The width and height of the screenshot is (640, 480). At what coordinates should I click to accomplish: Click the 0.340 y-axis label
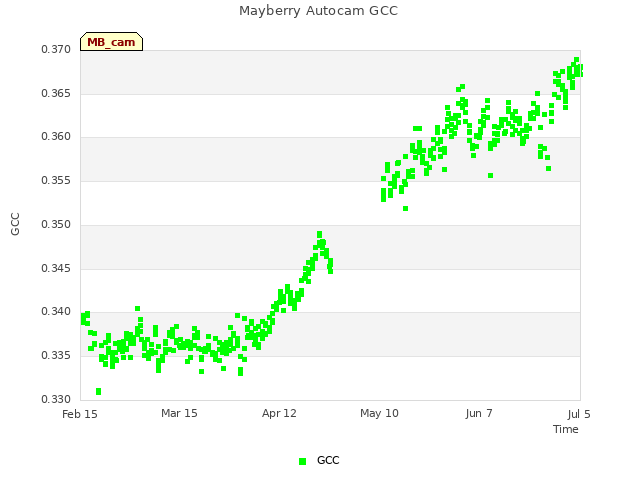pyautogui.click(x=56, y=311)
